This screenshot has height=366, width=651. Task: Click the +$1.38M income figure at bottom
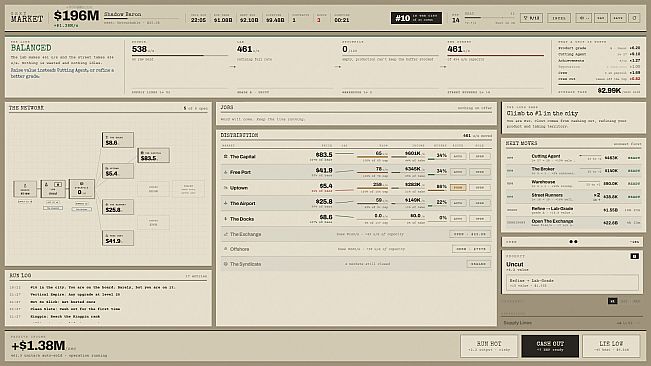tap(38, 346)
